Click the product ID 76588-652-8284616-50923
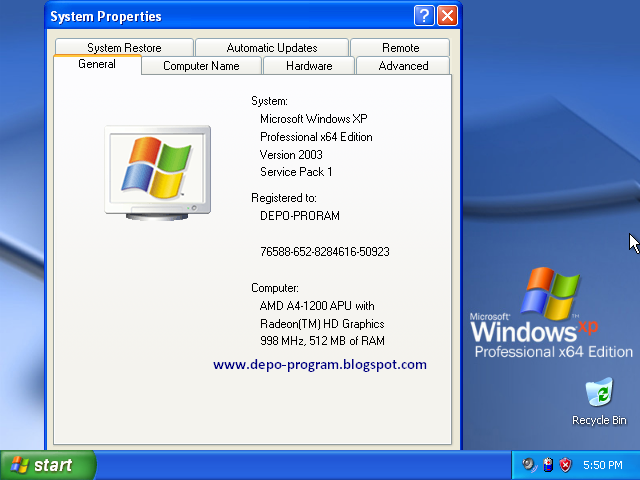 tap(325, 252)
